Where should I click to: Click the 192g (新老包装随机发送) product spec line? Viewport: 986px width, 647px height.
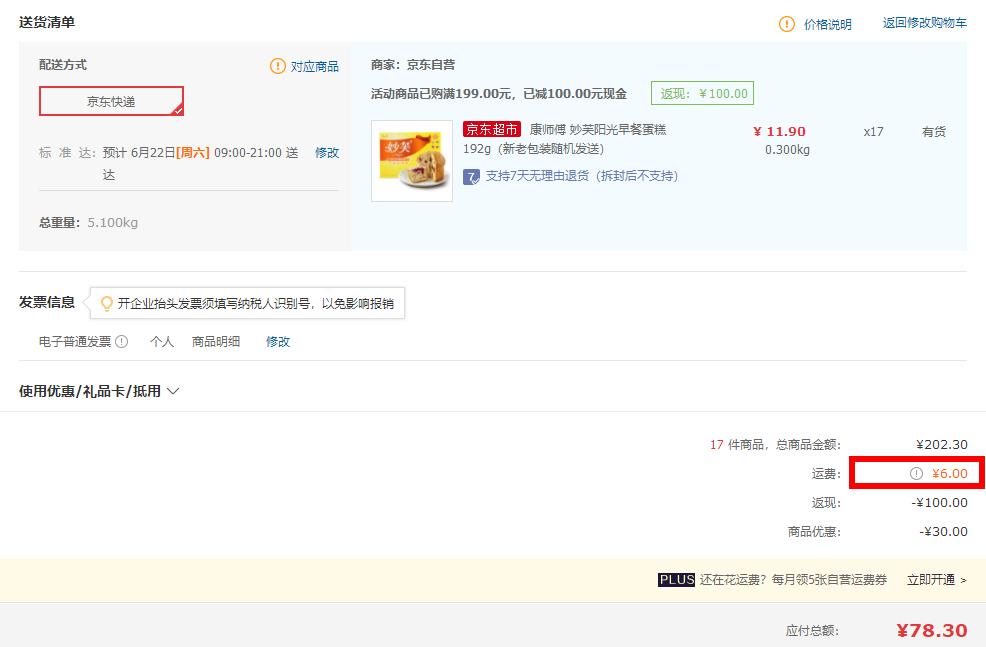tap(533, 149)
